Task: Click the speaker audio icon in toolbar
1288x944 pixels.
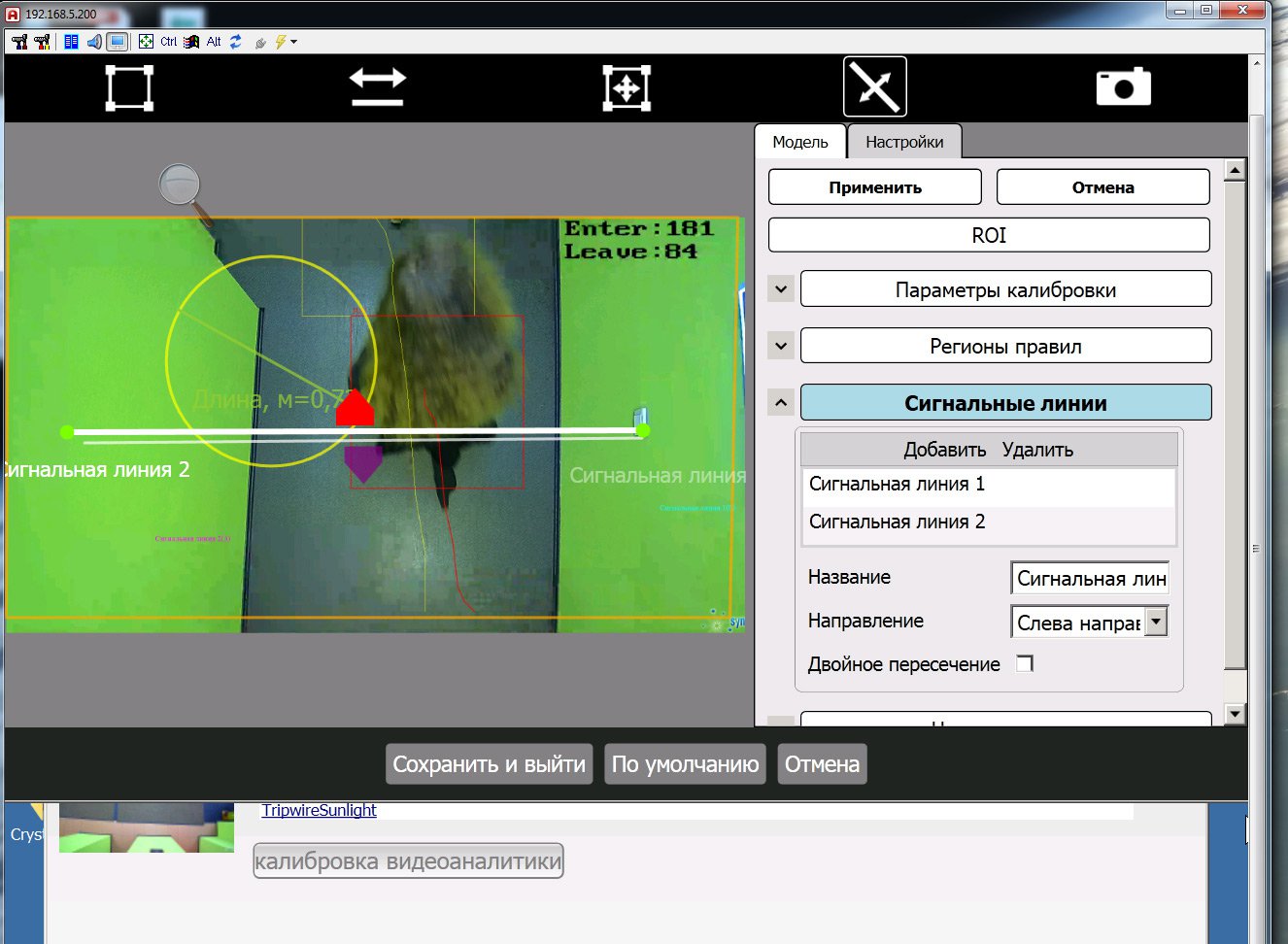Action: coord(94,42)
